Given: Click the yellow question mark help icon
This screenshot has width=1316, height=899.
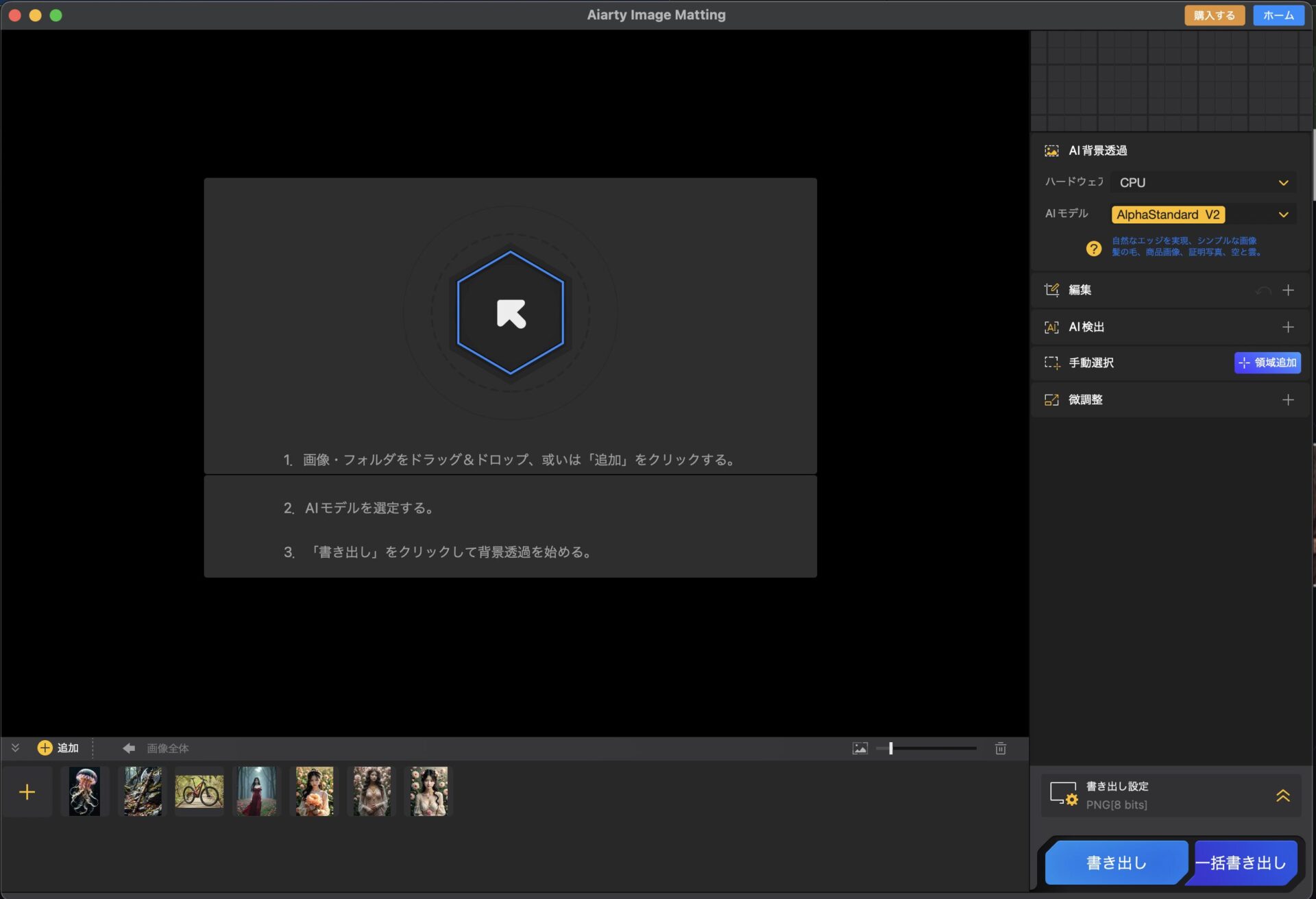Looking at the screenshot, I should 1093,248.
